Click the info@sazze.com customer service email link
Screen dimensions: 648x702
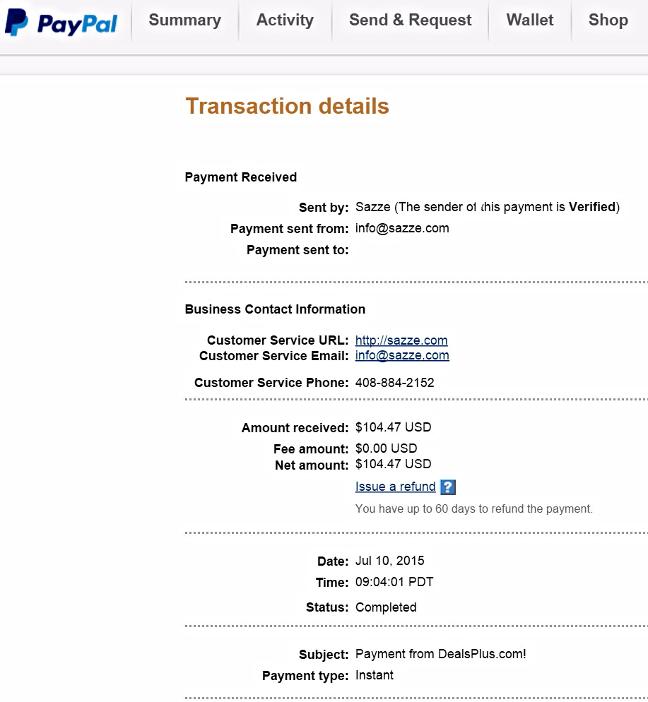[x=402, y=355]
